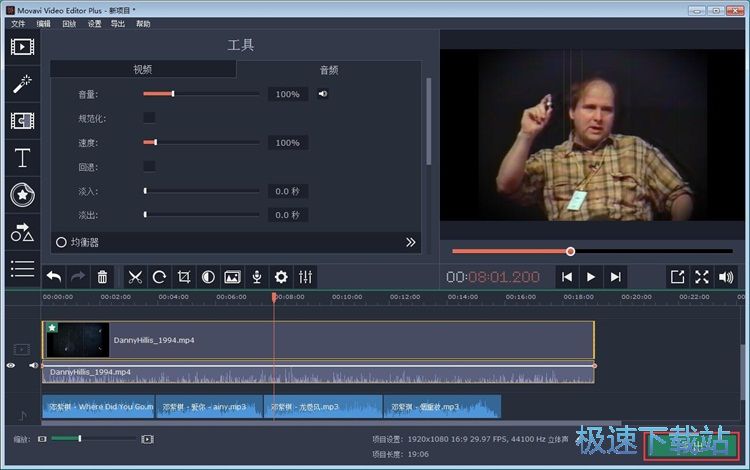Click the volume 100% value field

point(287,94)
